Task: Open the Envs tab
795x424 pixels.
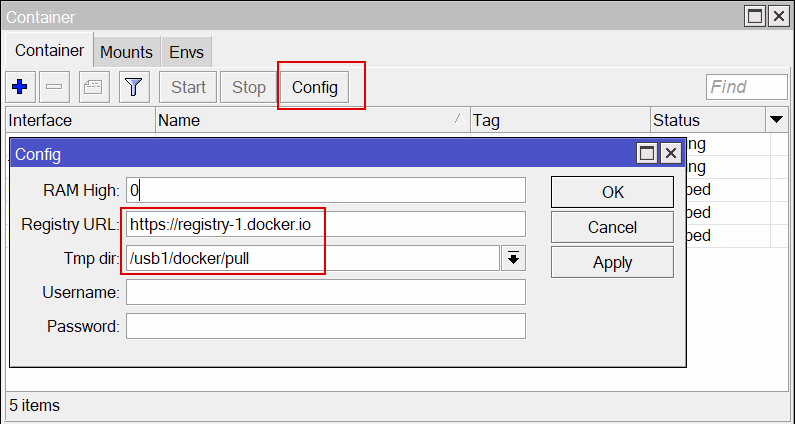Action: [x=185, y=52]
